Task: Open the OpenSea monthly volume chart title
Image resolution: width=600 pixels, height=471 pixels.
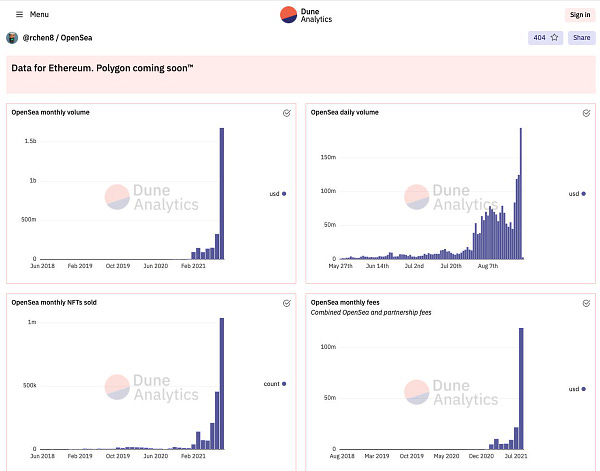Action: pyautogui.click(x=51, y=112)
